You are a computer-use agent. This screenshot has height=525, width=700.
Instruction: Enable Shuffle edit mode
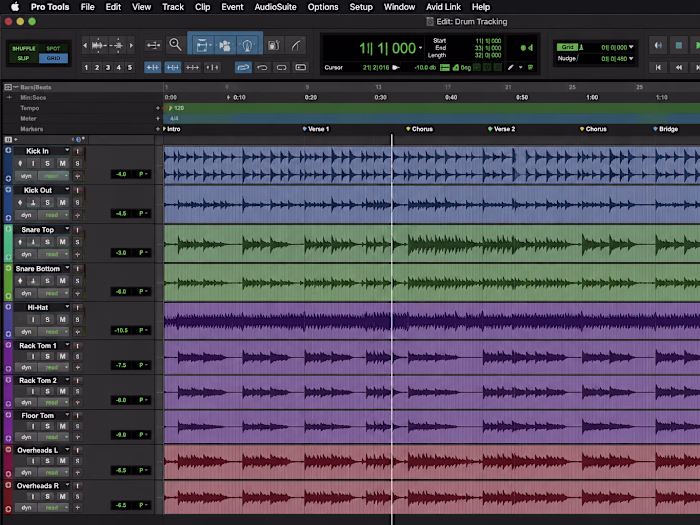(x=24, y=48)
